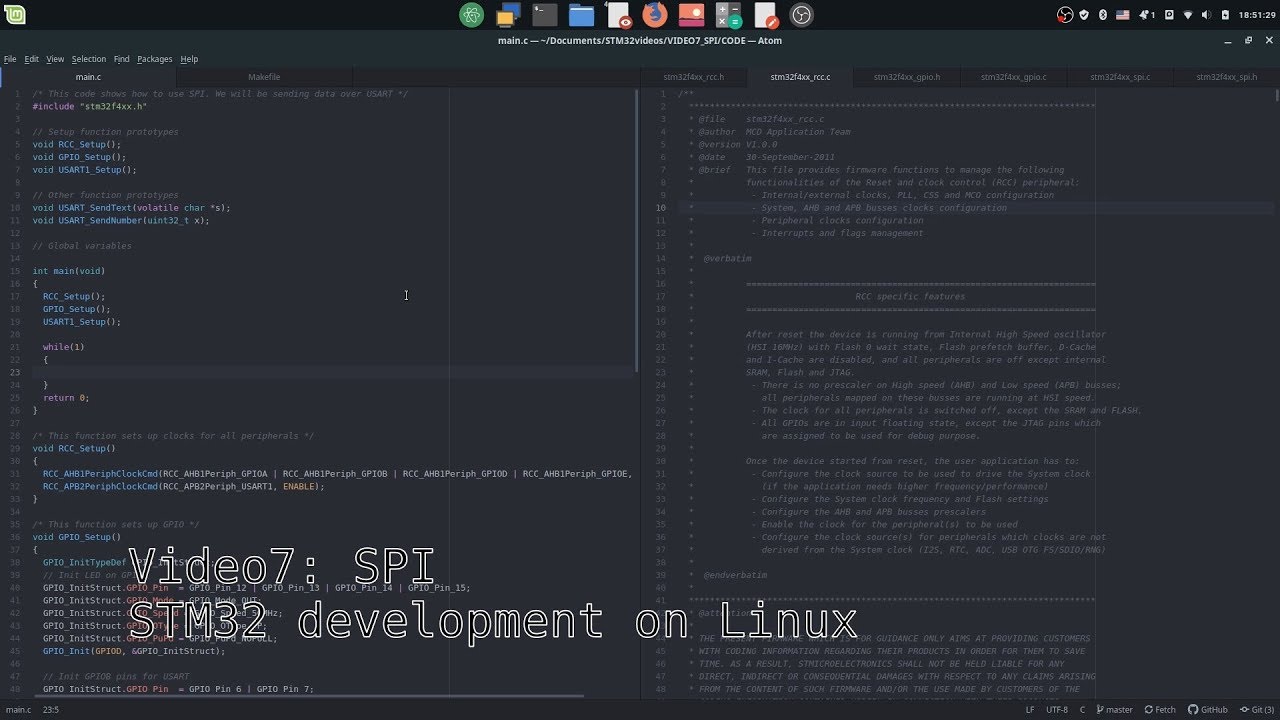Screen dimensions: 1280x720
Task: Open the network Wi-Fi tray icon
Action: [x=1188, y=15]
